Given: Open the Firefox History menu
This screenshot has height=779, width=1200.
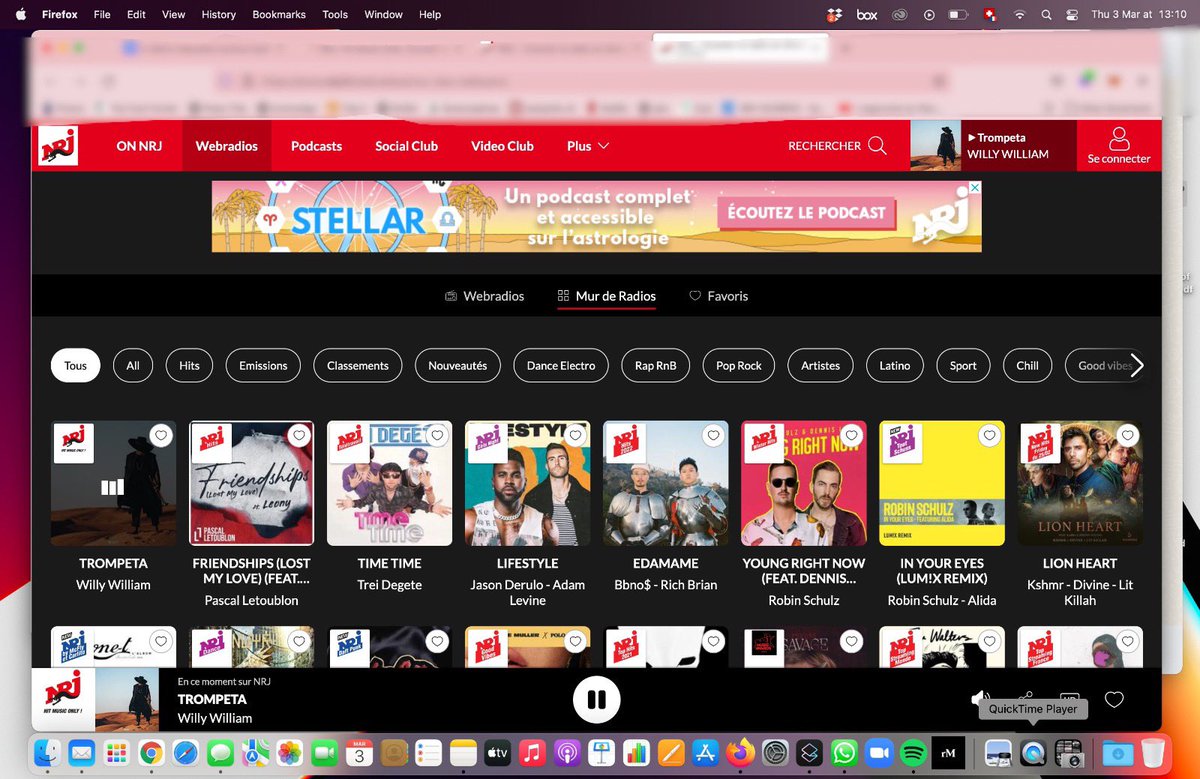Looking at the screenshot, I should tap(218, 15).
